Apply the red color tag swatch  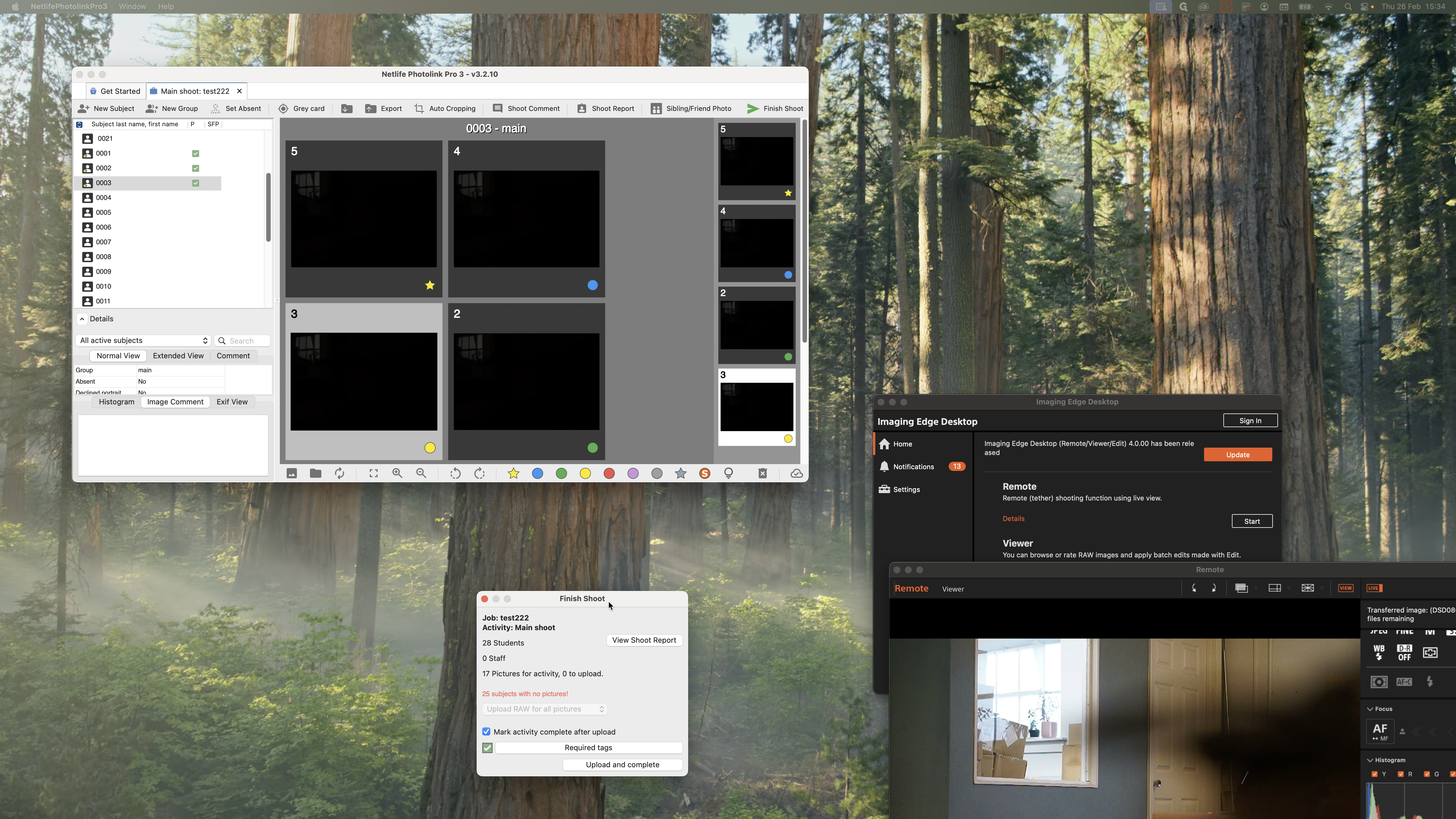(609, 474)
